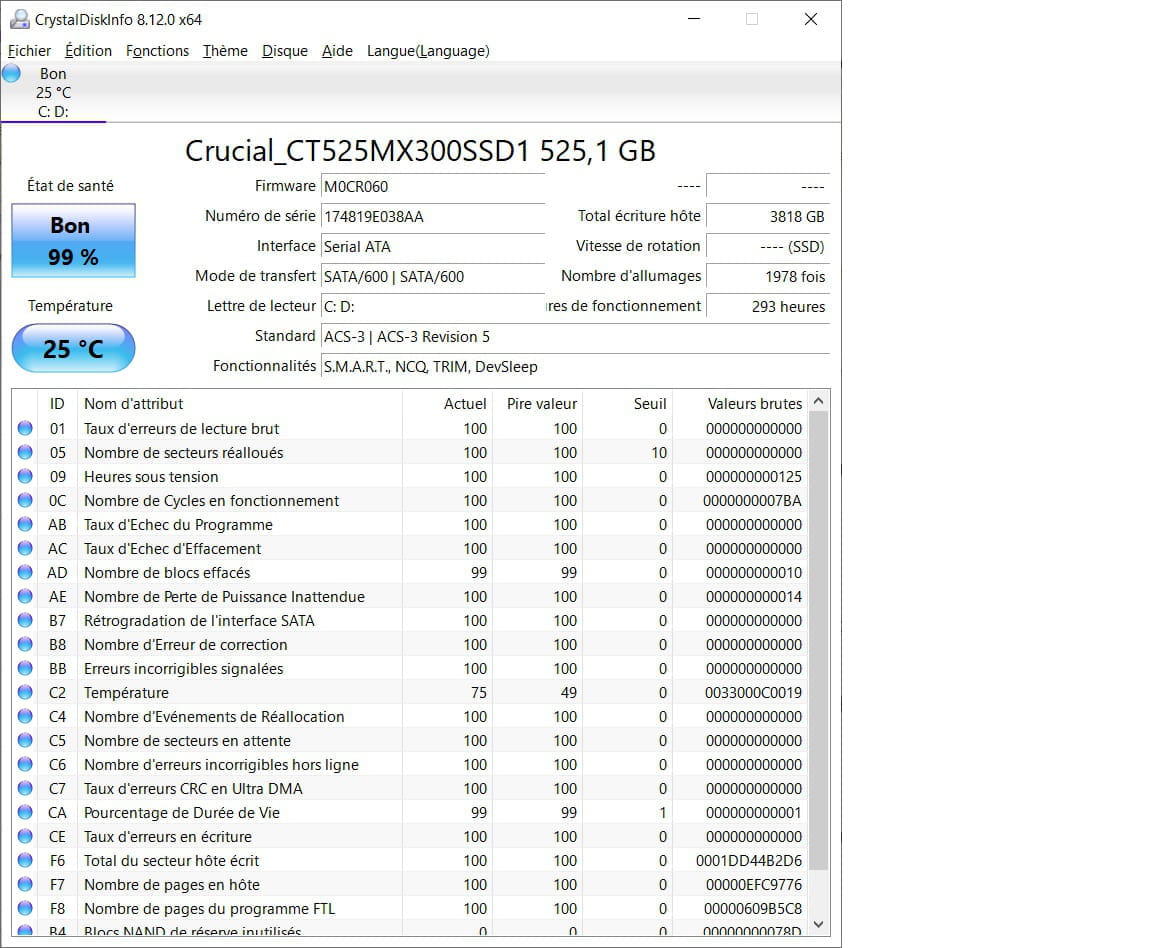The width and height of the screenshot is (1152, 948).
Task: Open the Langue(Language) menu
Action: pos(428,51)
